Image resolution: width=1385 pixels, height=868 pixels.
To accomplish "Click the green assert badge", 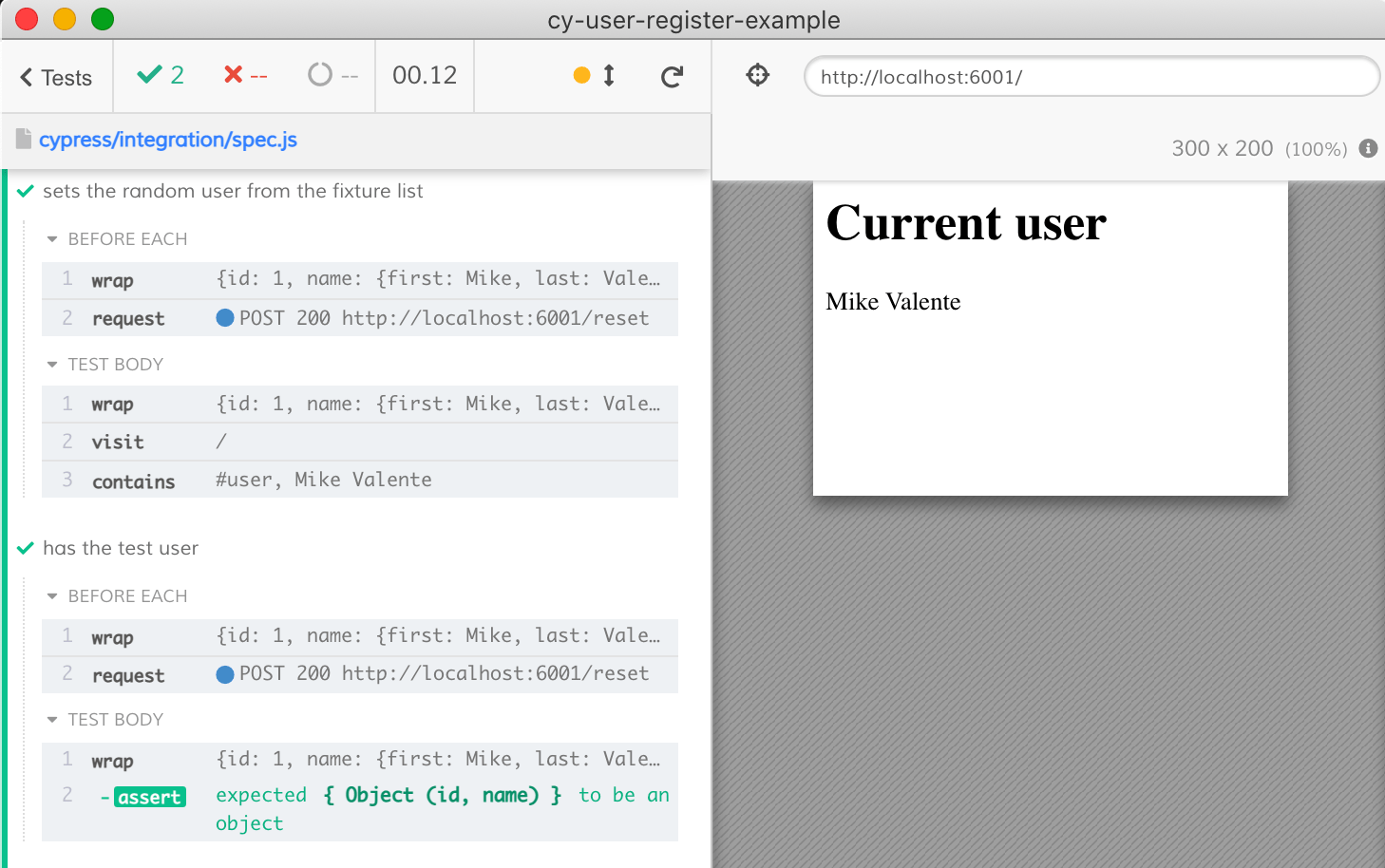I will (x=150, y=797).
